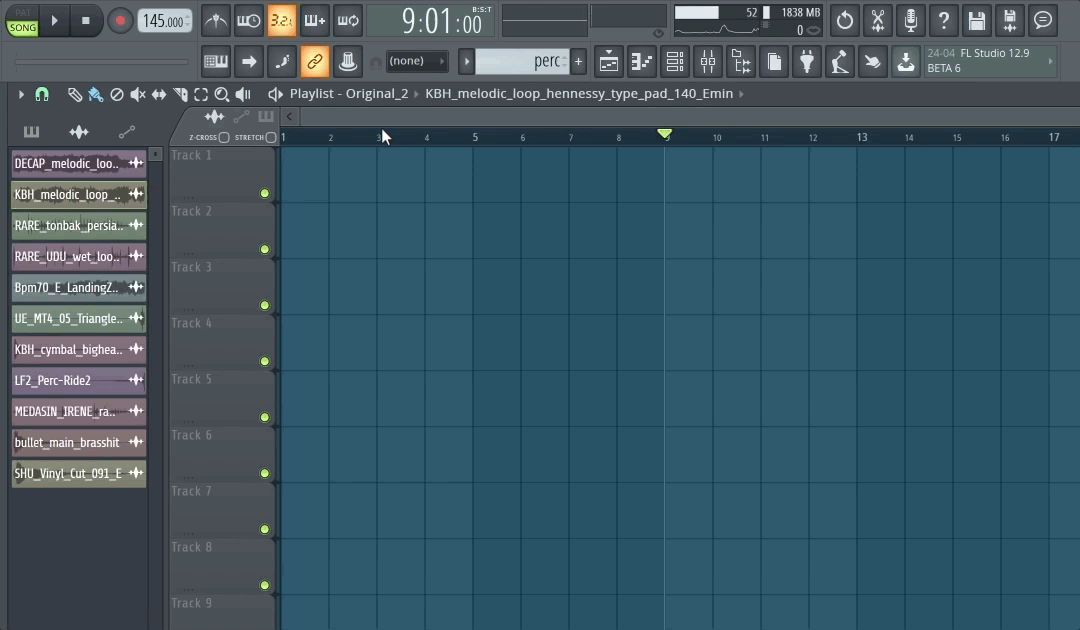Select the slip tool double-arrow icon

159,94
